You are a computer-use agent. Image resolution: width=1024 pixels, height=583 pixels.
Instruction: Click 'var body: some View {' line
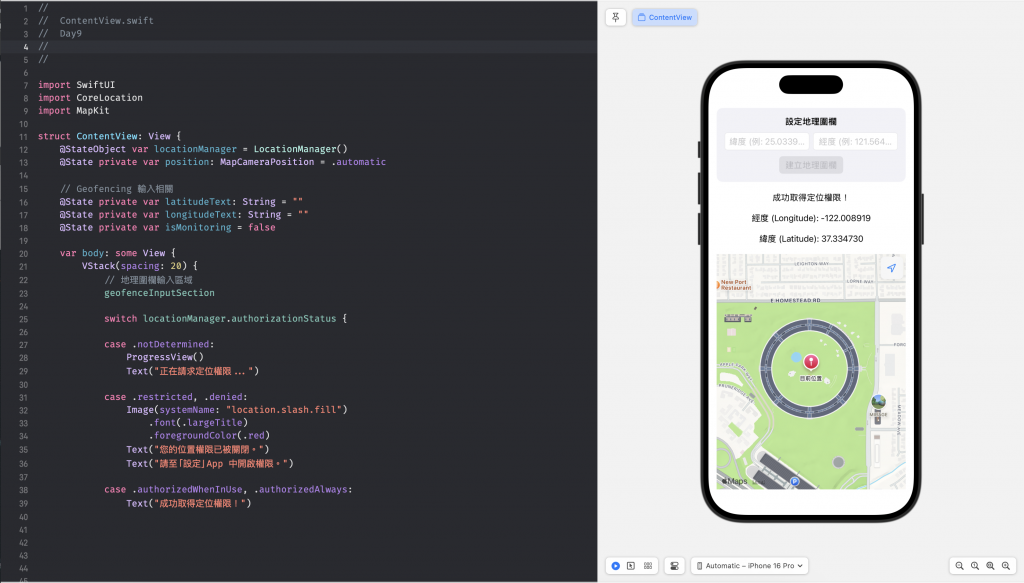tap(118, 253)
